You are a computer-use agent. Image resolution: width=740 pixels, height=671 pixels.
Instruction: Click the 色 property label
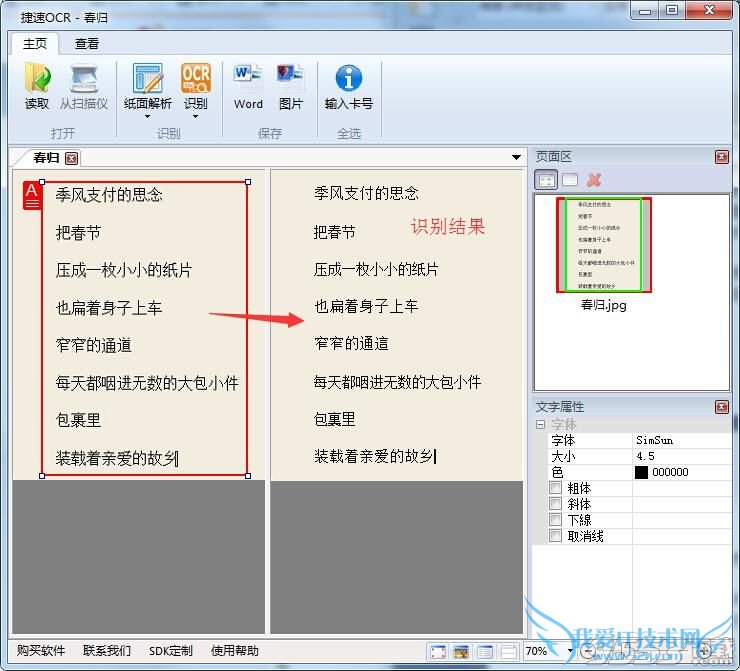click(x=557, y=472)
